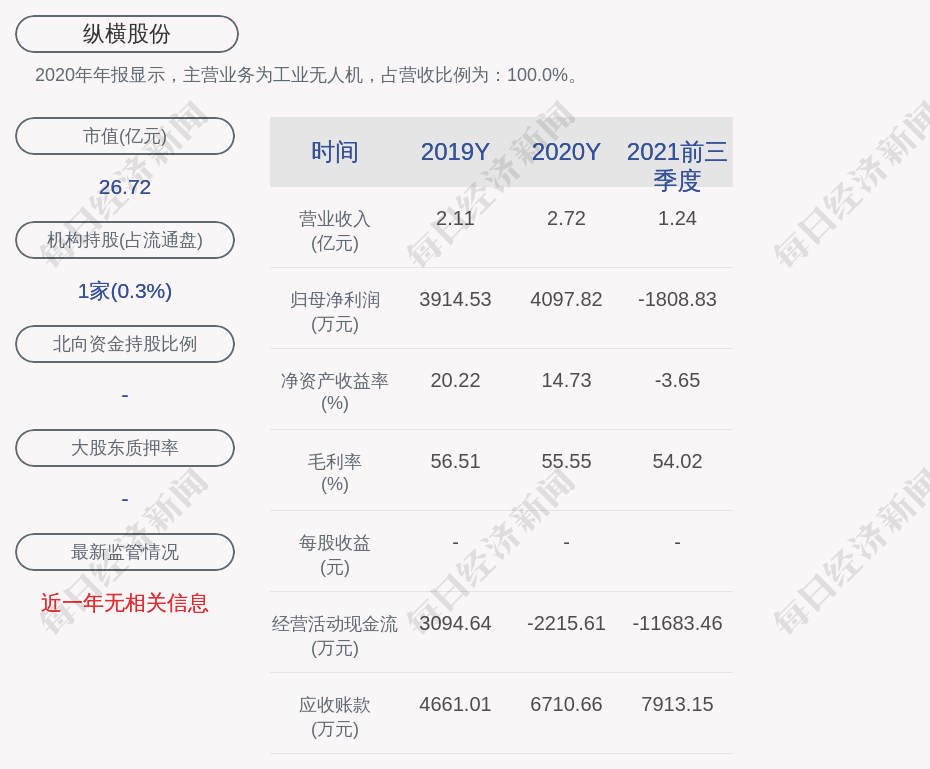Click the 应收账款(万元) row label
The image size is (930, 769).
click(x=335, y=716)
